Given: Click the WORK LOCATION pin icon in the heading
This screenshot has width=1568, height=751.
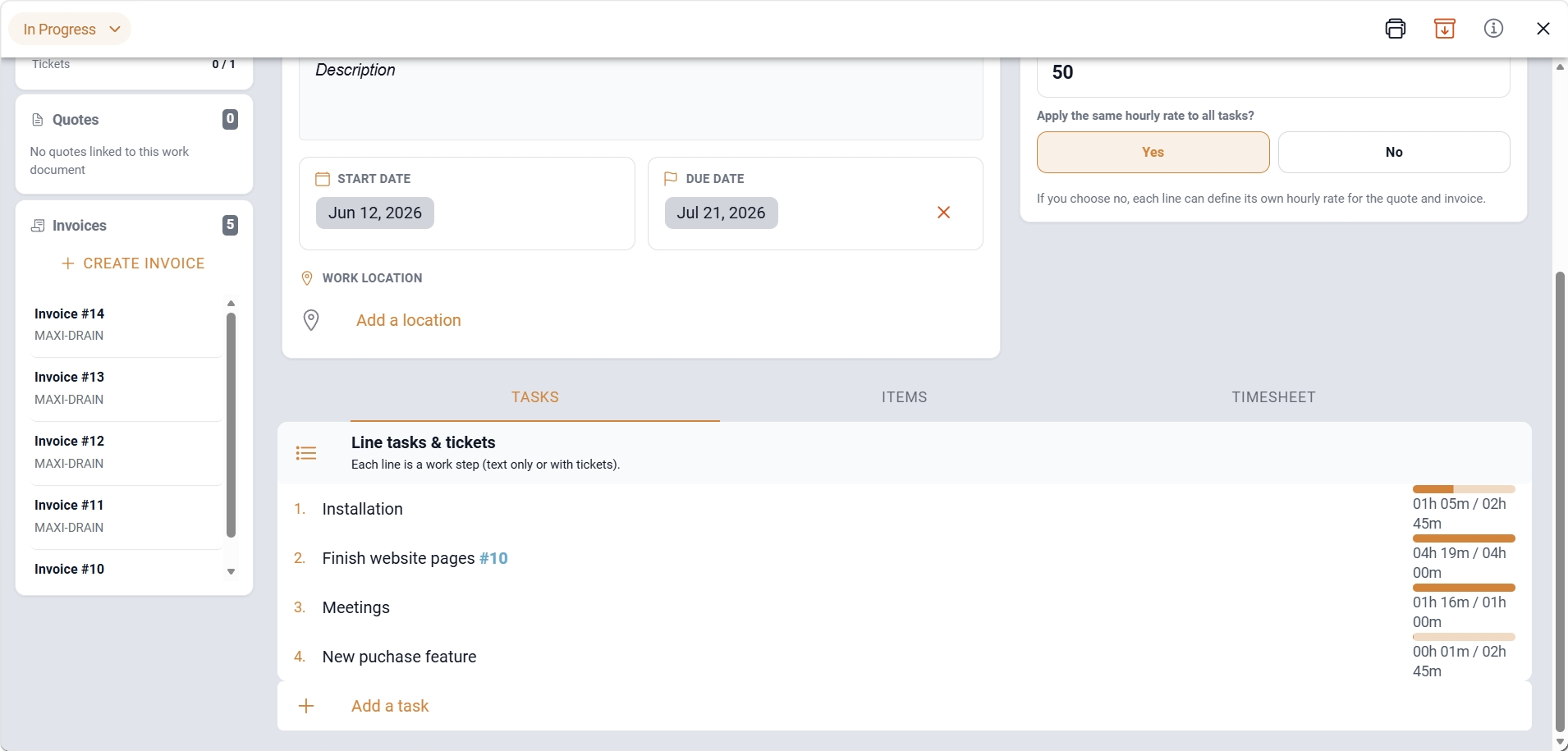Looking at the screenshot, I should point(307,278).
